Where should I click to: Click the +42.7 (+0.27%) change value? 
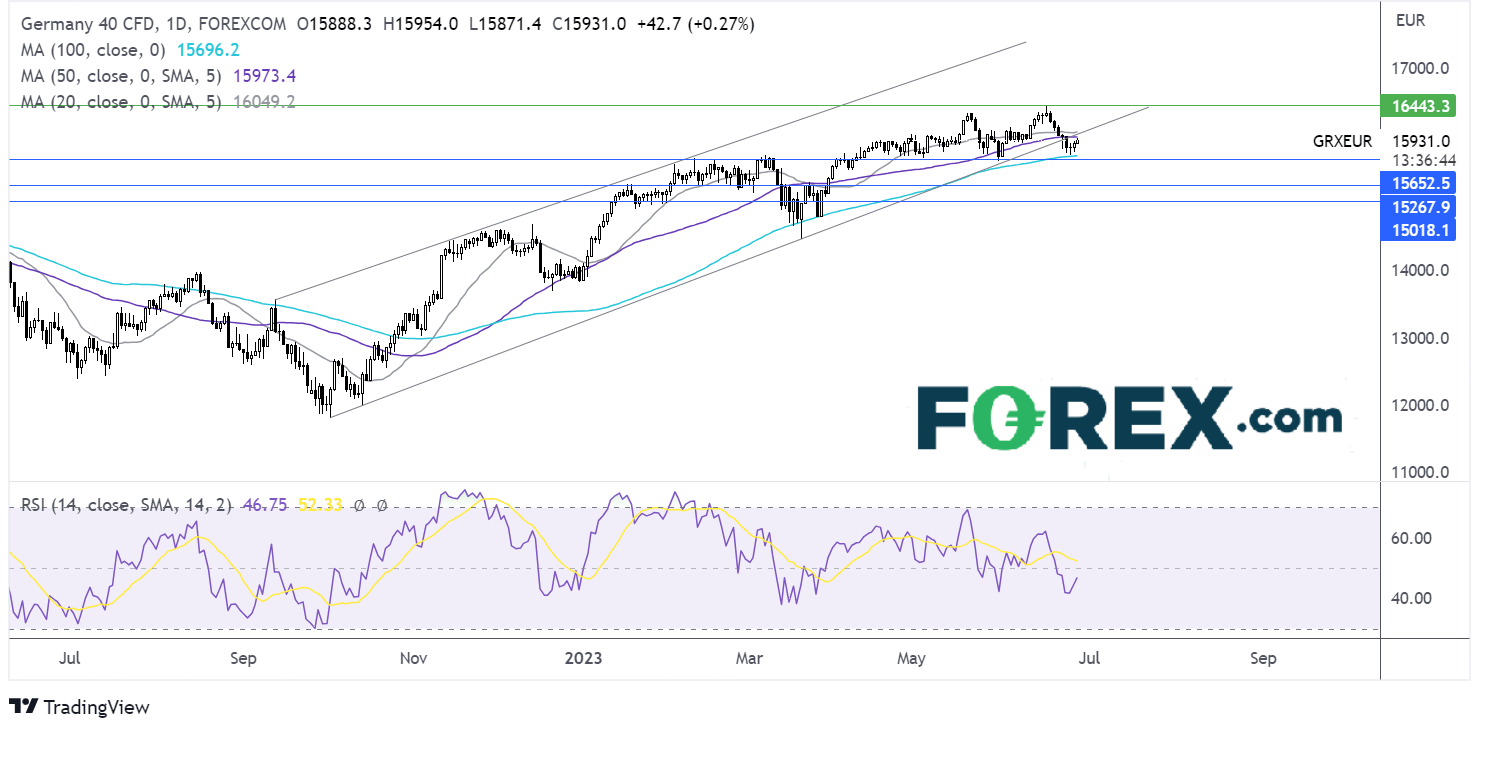click(697, 24)
